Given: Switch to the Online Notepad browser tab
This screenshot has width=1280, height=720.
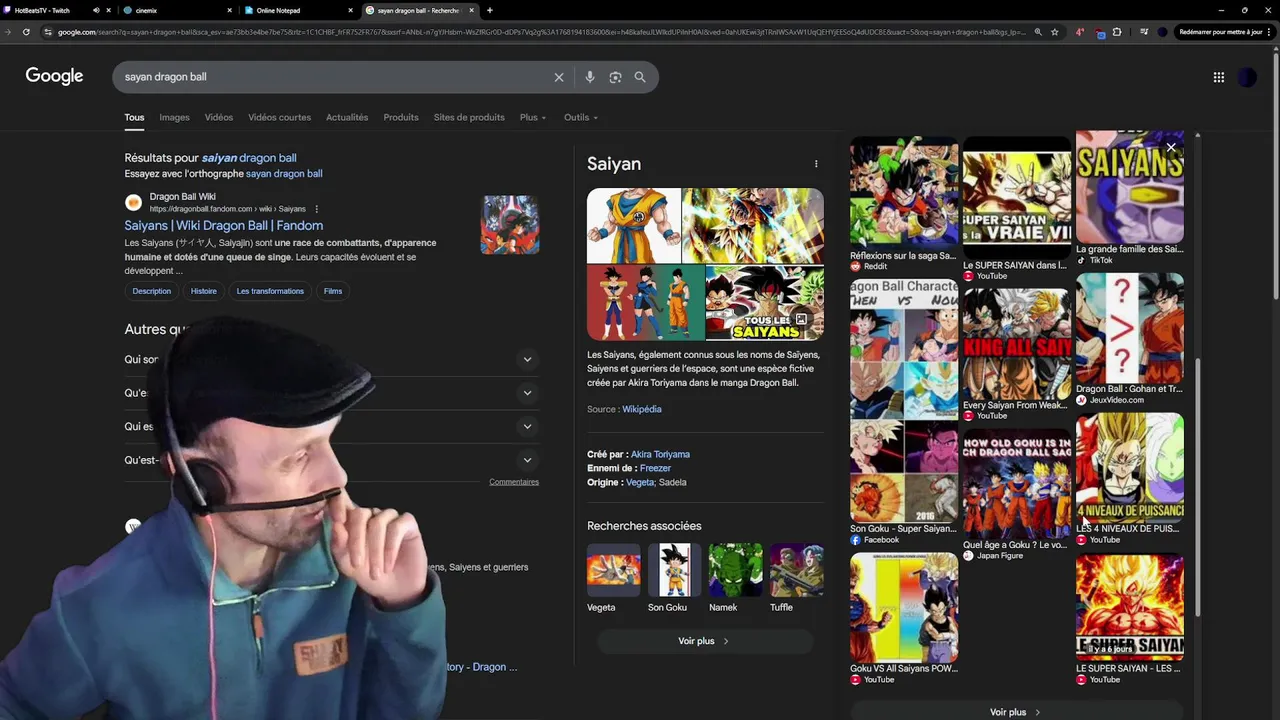Looking at the screenshot, I should 300,10.
